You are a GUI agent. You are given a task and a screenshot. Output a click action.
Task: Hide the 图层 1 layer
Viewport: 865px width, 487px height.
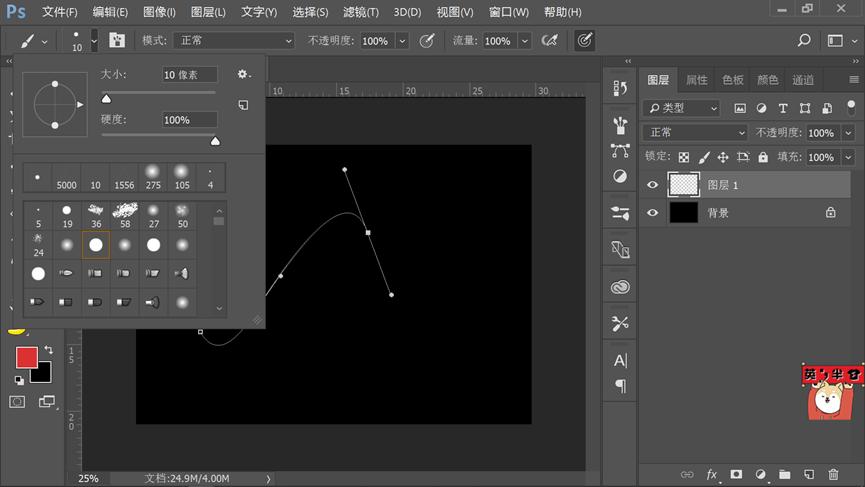point(652,185)
